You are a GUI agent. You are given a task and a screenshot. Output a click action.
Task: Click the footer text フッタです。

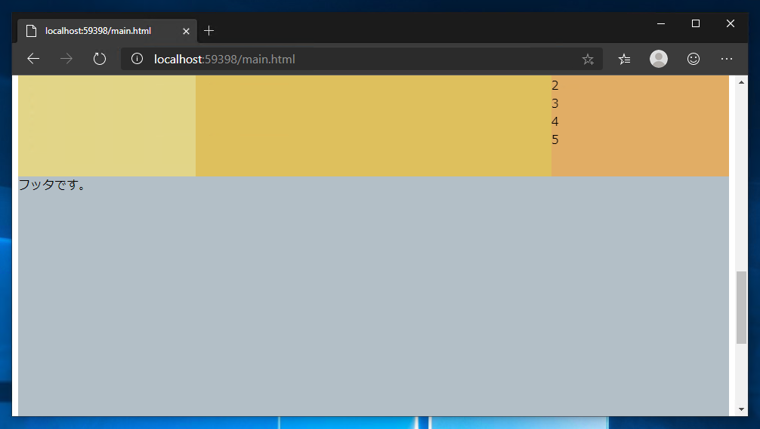click(x=52, y=185)
